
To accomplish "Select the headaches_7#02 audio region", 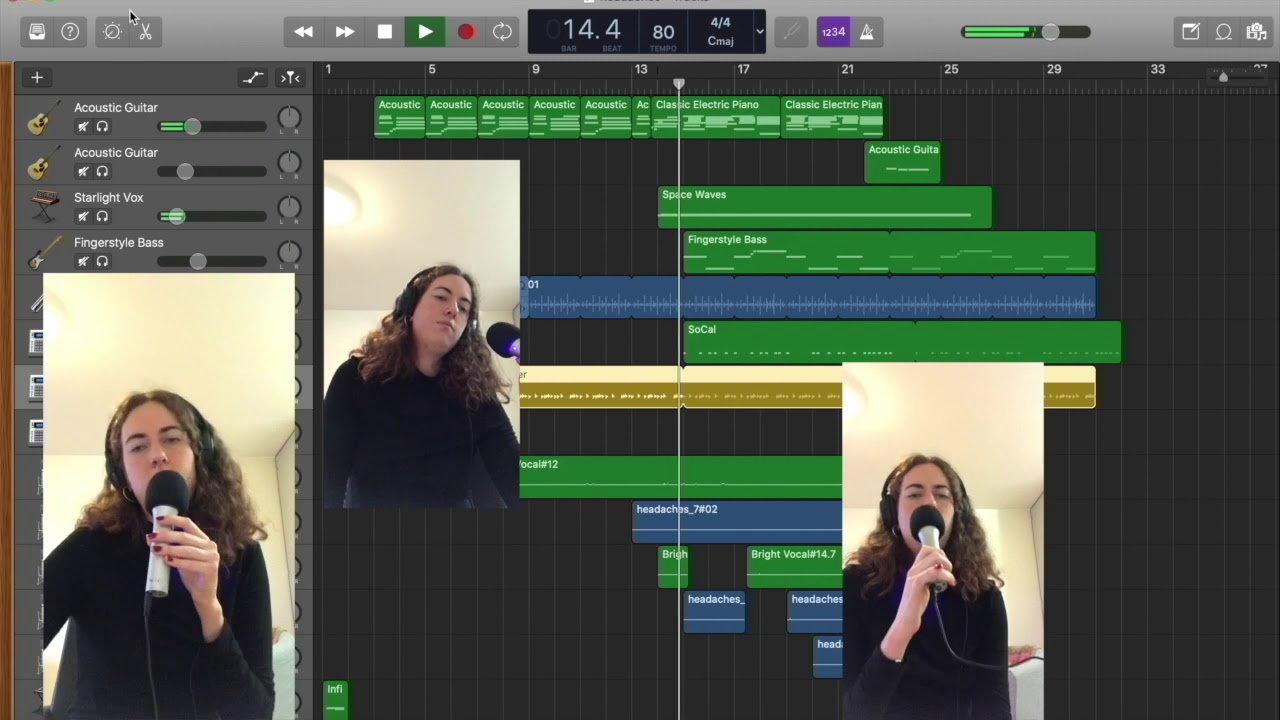I will [x=738, y=523].
